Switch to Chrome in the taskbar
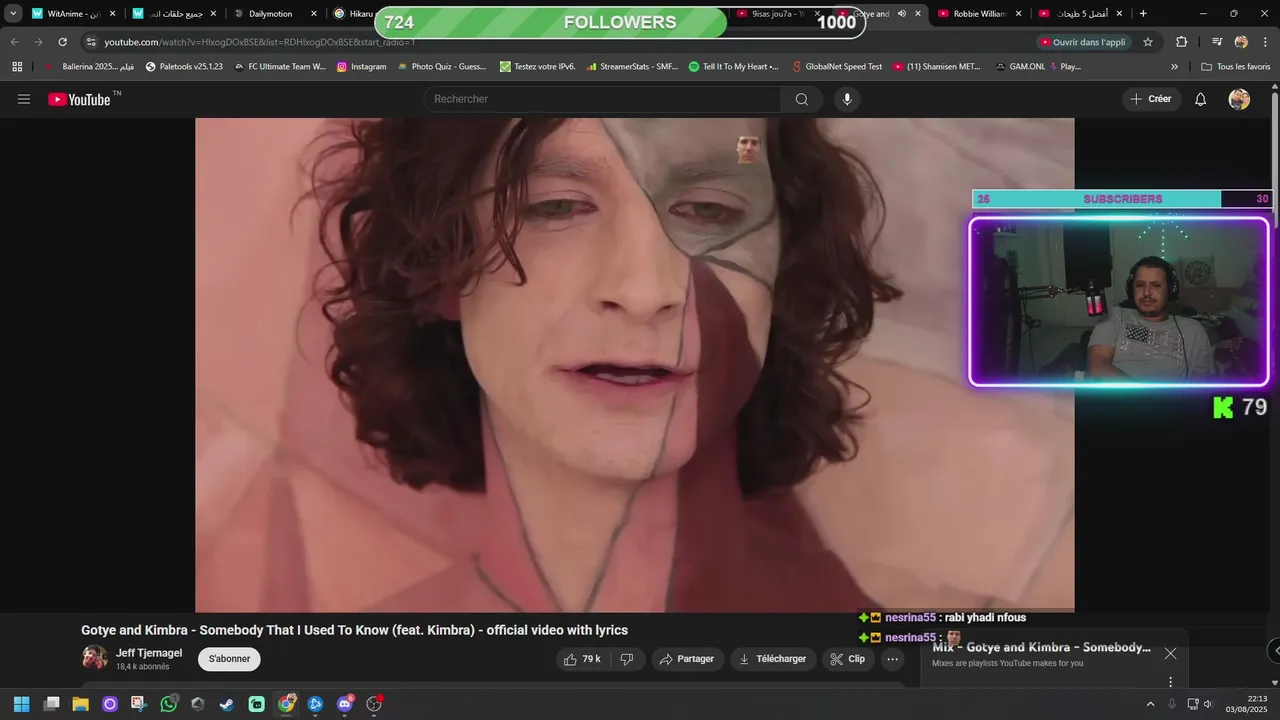1280x720 pixels. click(x=286, y=704)
